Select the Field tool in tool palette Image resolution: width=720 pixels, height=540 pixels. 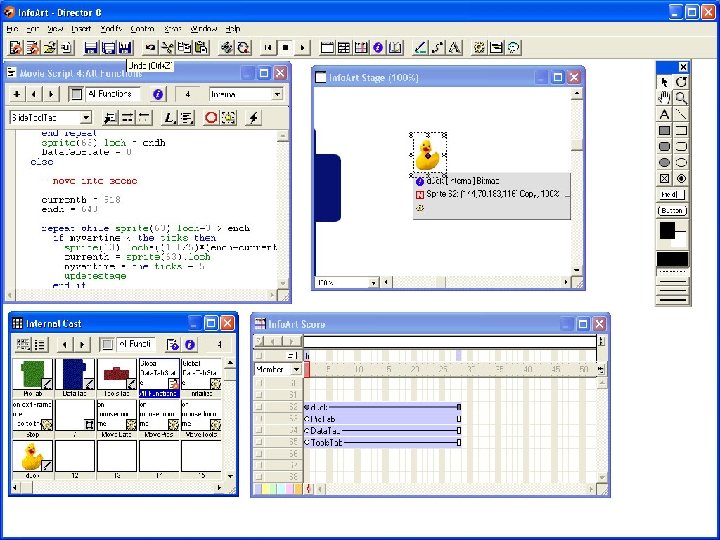tap(672, 195)
